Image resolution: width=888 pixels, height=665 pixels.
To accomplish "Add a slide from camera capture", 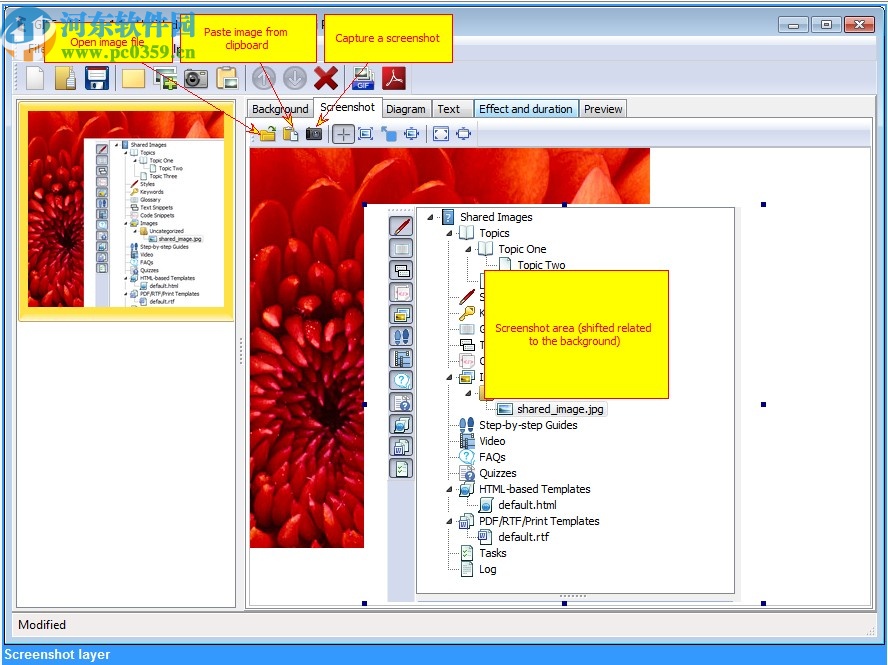I will click(196, 78).
